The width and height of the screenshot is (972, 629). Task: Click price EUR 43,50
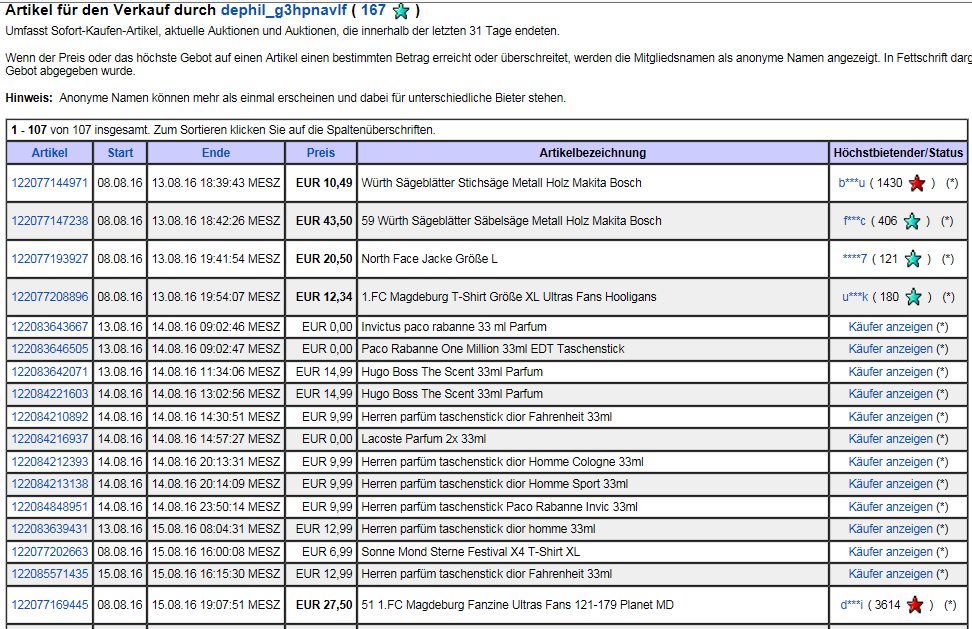tap(324, 221)
